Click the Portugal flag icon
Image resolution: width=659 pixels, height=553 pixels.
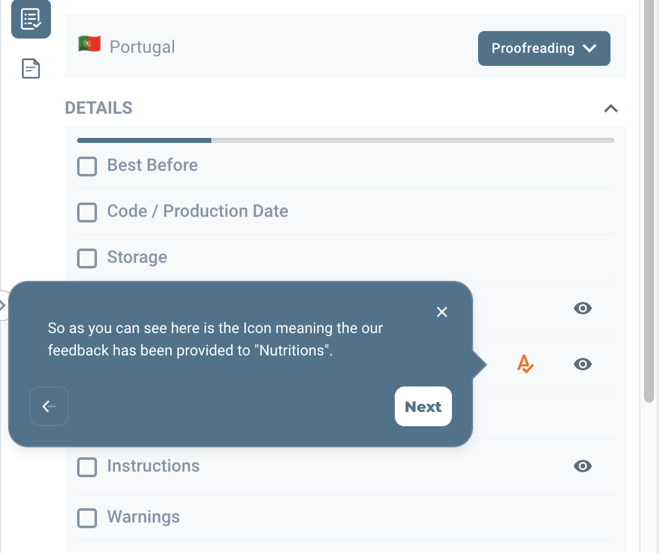[x=90, y=45]
